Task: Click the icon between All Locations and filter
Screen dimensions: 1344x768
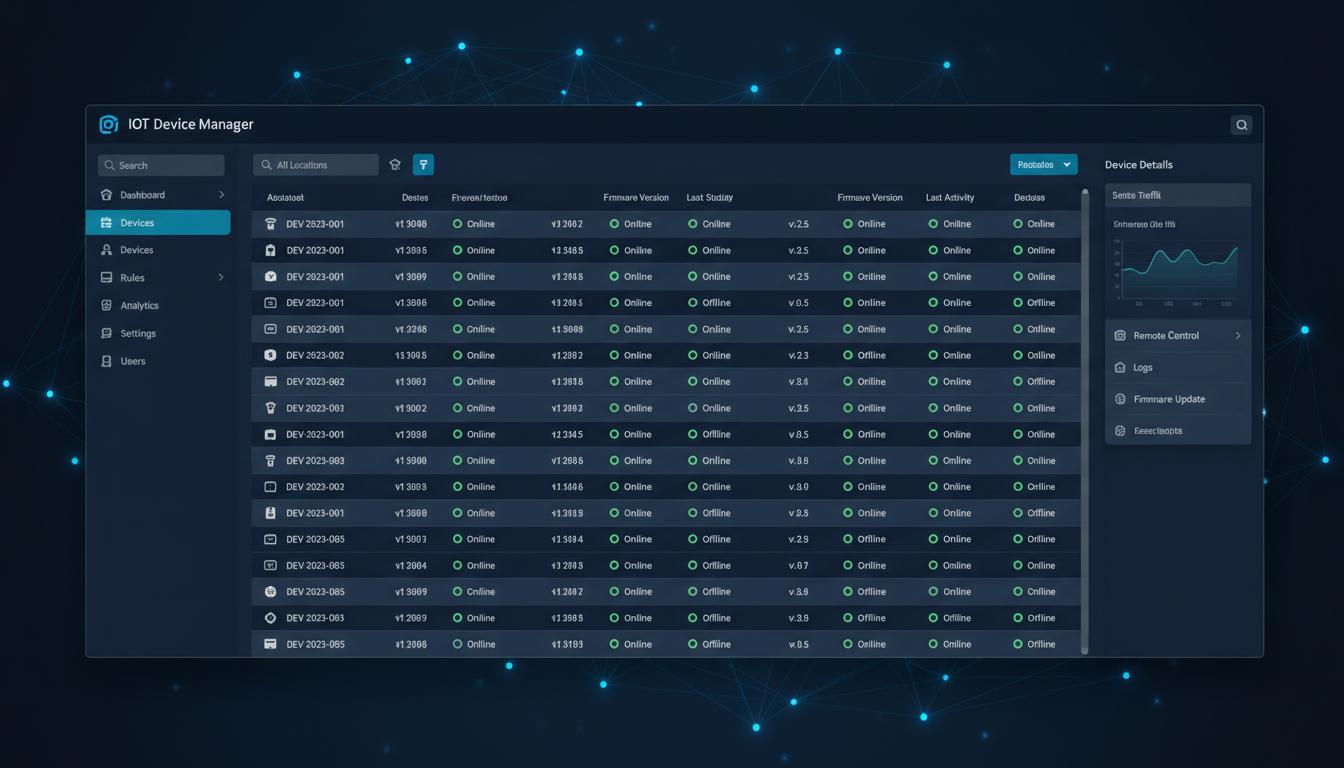Action: tap(395, 165)
